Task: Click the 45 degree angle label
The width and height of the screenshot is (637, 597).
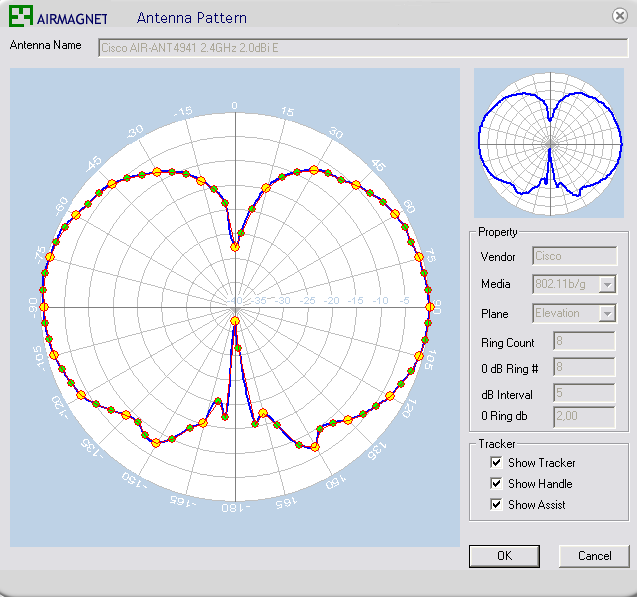Action: coord(378,165)
